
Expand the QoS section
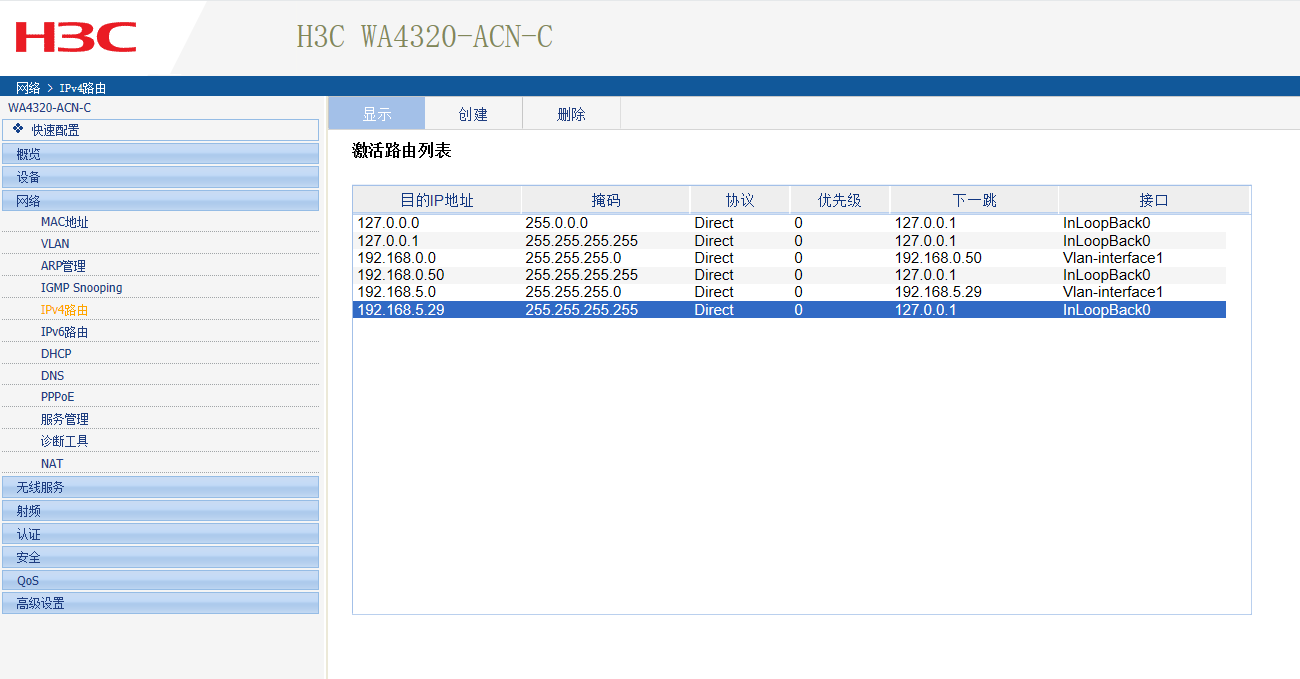[160, 580]
